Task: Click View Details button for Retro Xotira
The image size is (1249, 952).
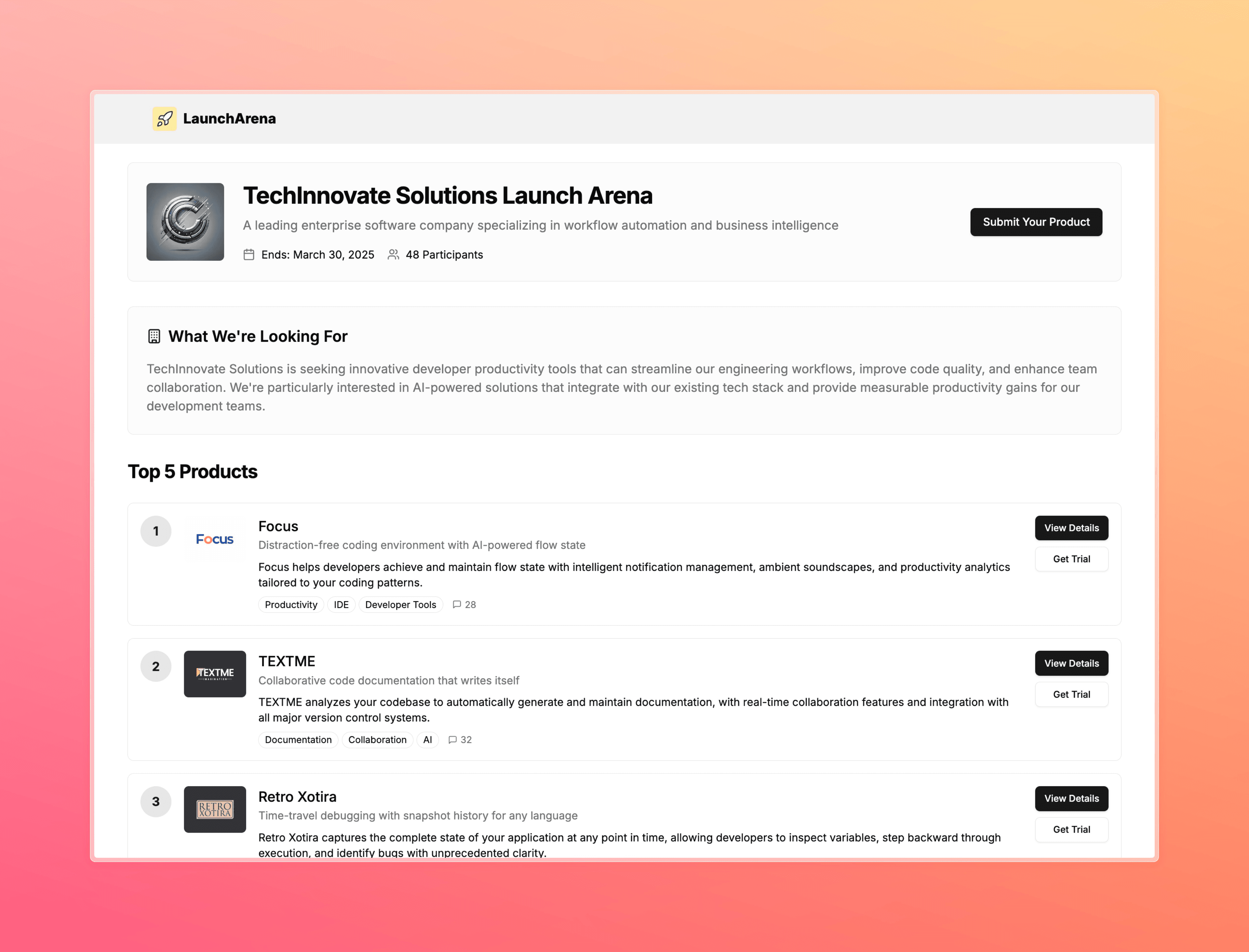Action: pyautogui.click(x=1071, y=798)
